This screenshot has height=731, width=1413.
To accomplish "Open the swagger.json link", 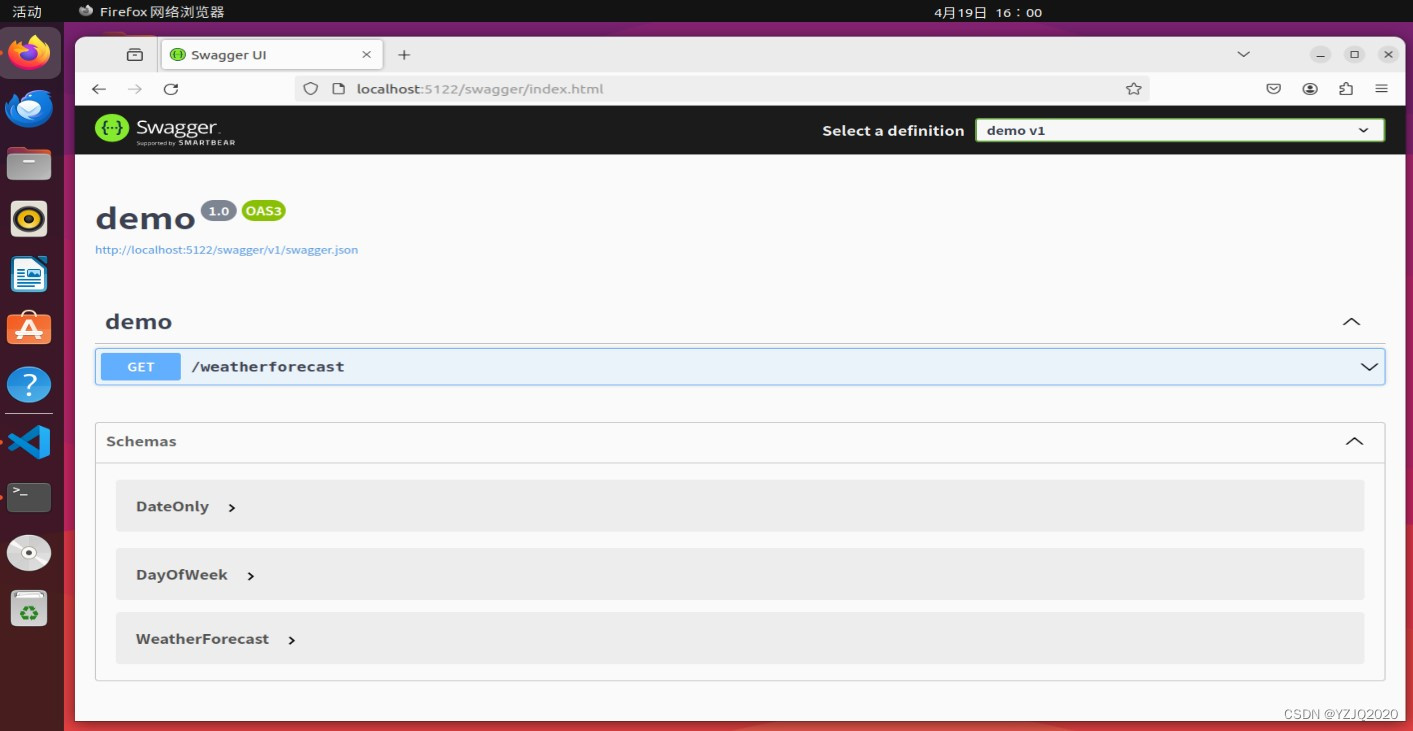I will tap(226, 250).
